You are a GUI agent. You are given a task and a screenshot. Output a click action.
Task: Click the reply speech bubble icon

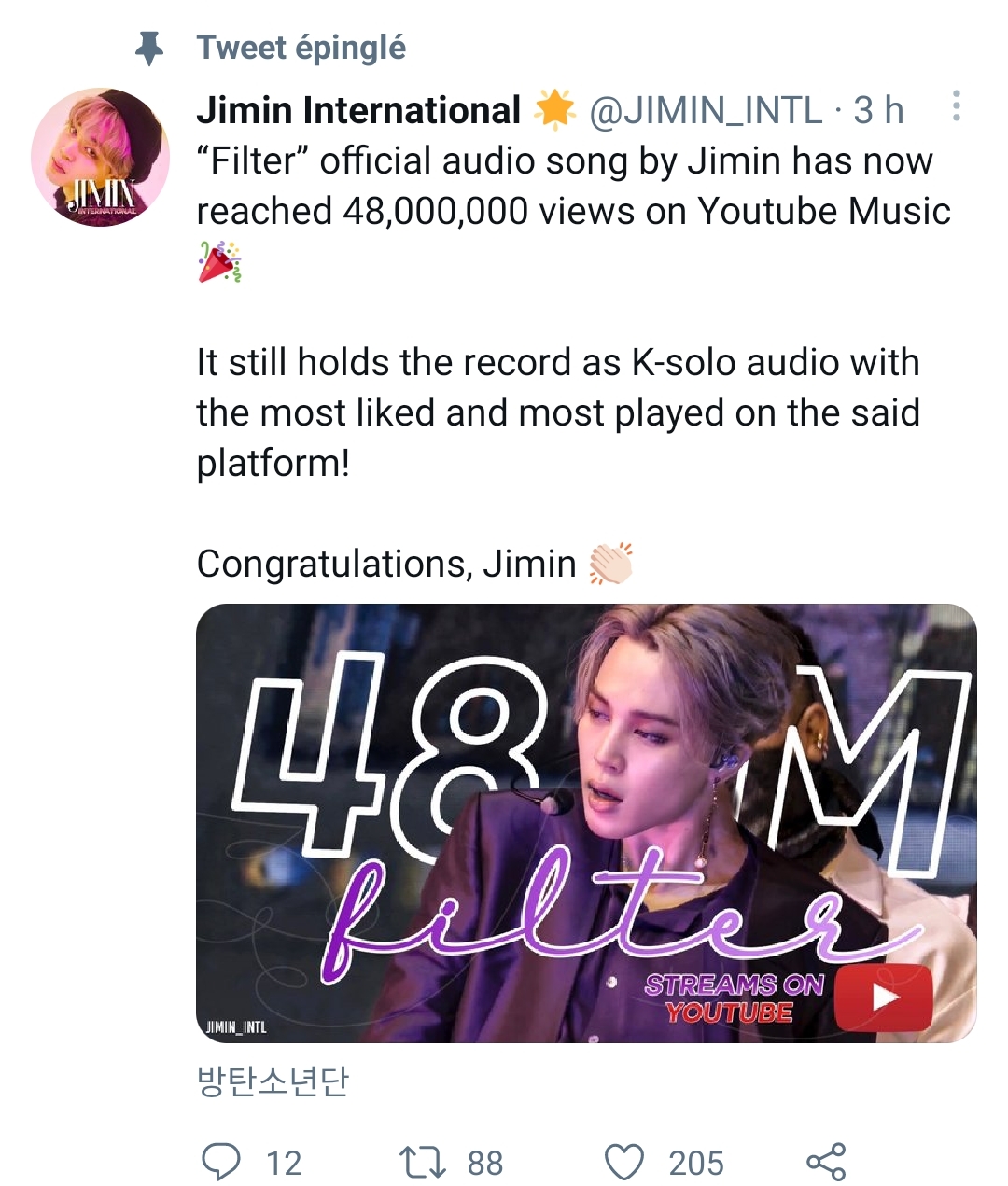coord(221,1162)
